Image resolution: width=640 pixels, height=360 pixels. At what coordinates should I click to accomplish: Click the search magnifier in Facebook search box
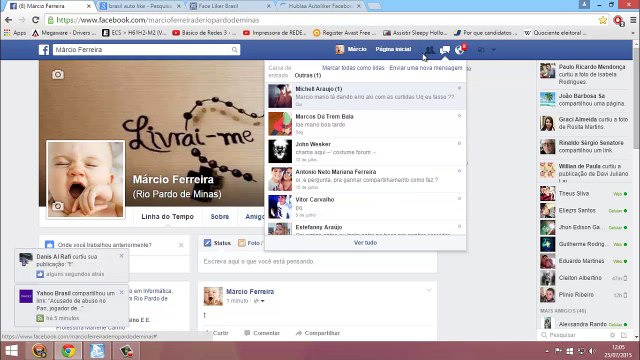coord(234,50)
